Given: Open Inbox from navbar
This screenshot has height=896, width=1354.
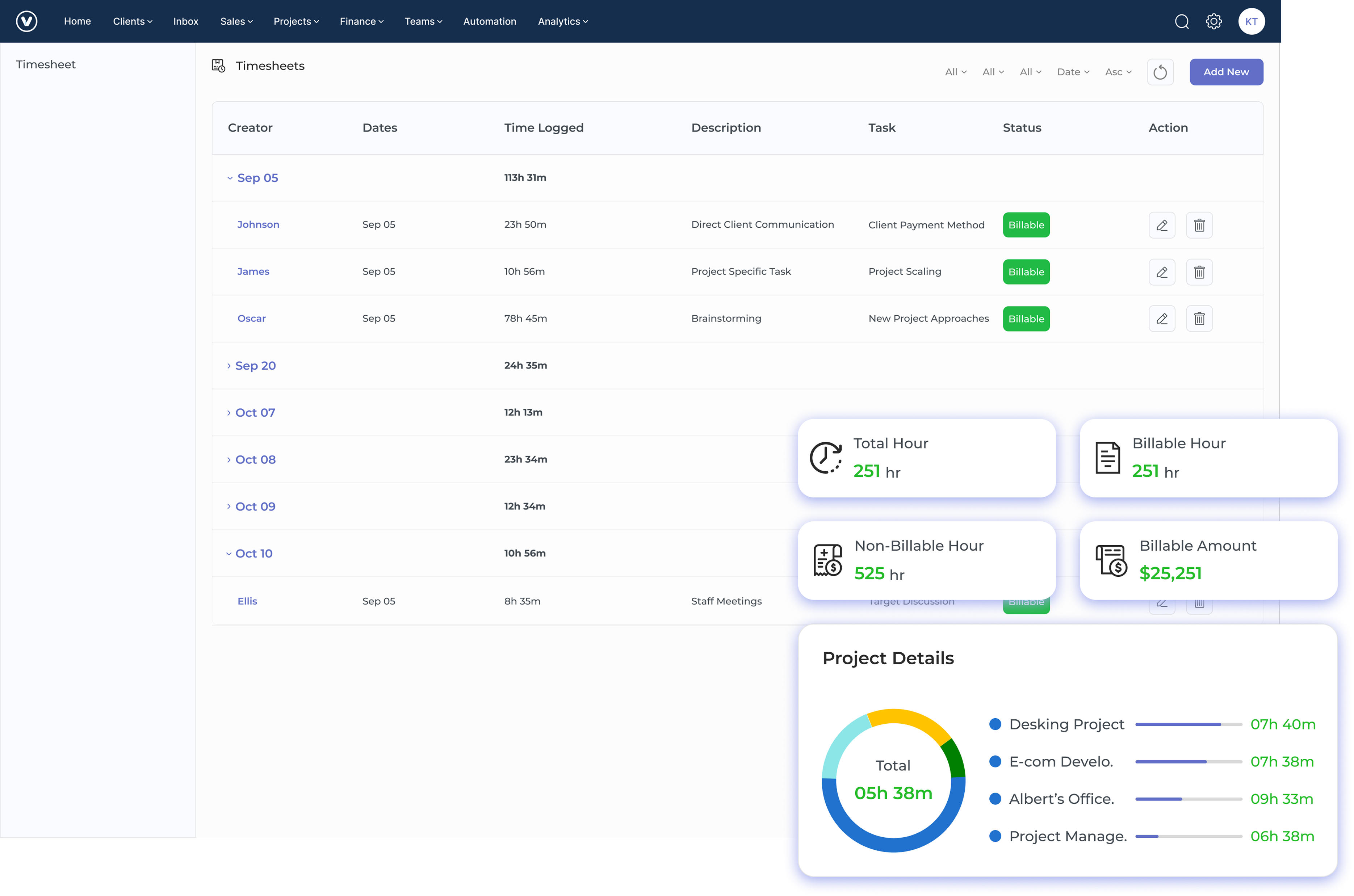Looking at the screenshot, I should point(186,21).
